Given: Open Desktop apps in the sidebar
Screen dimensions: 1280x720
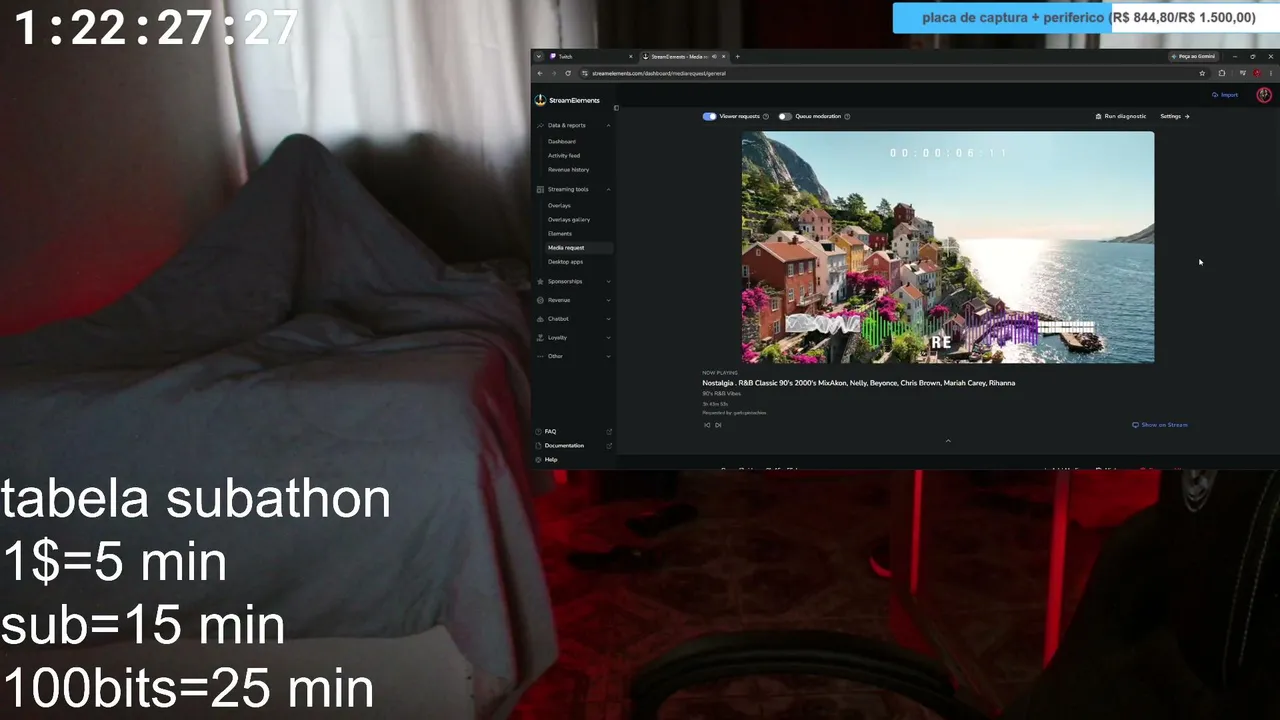Looking at the screenshot, I should point(565,262).
